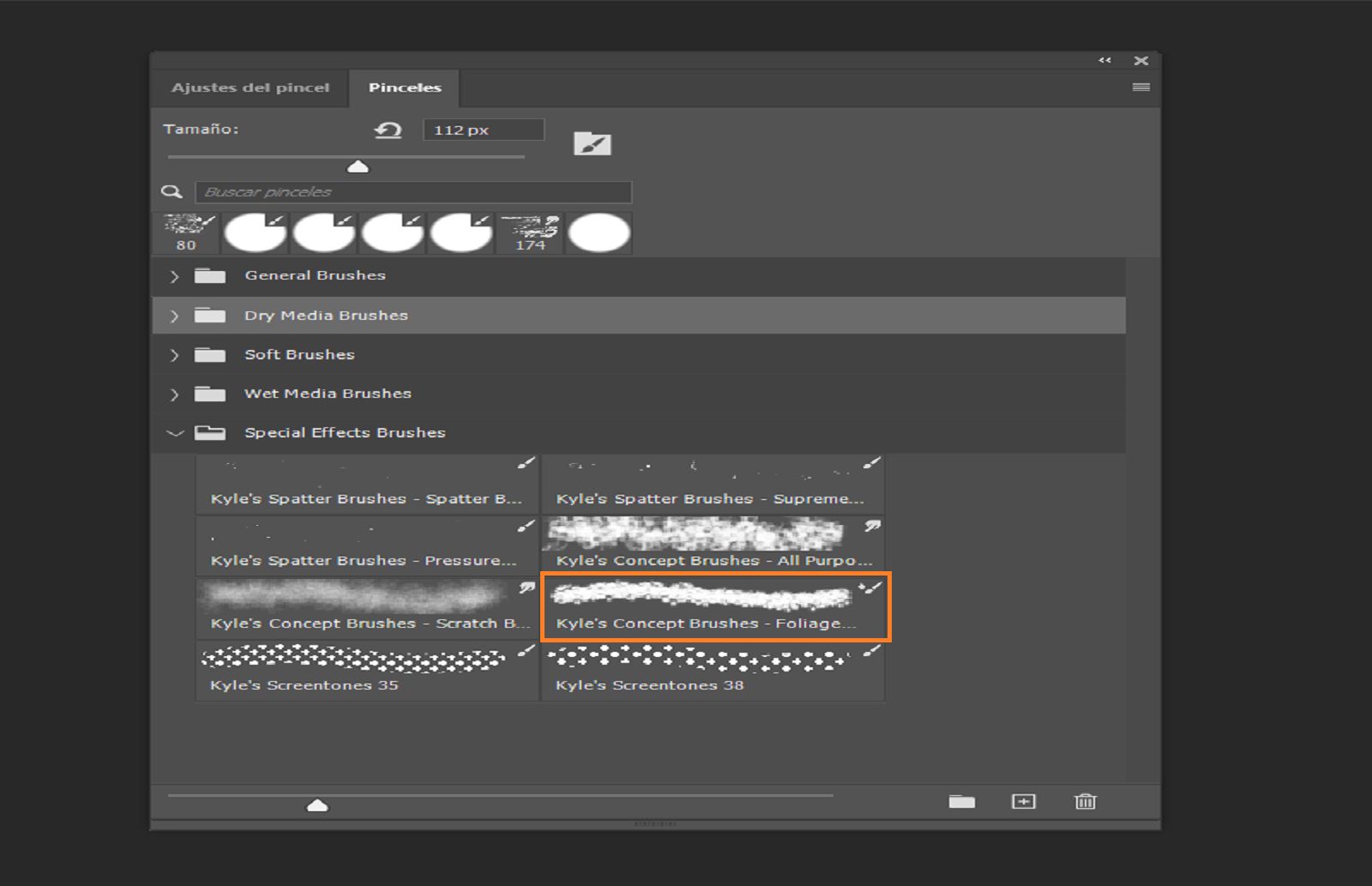
Task: Switch to the Ajustes del pincel tab
Action: click(251, 87)
